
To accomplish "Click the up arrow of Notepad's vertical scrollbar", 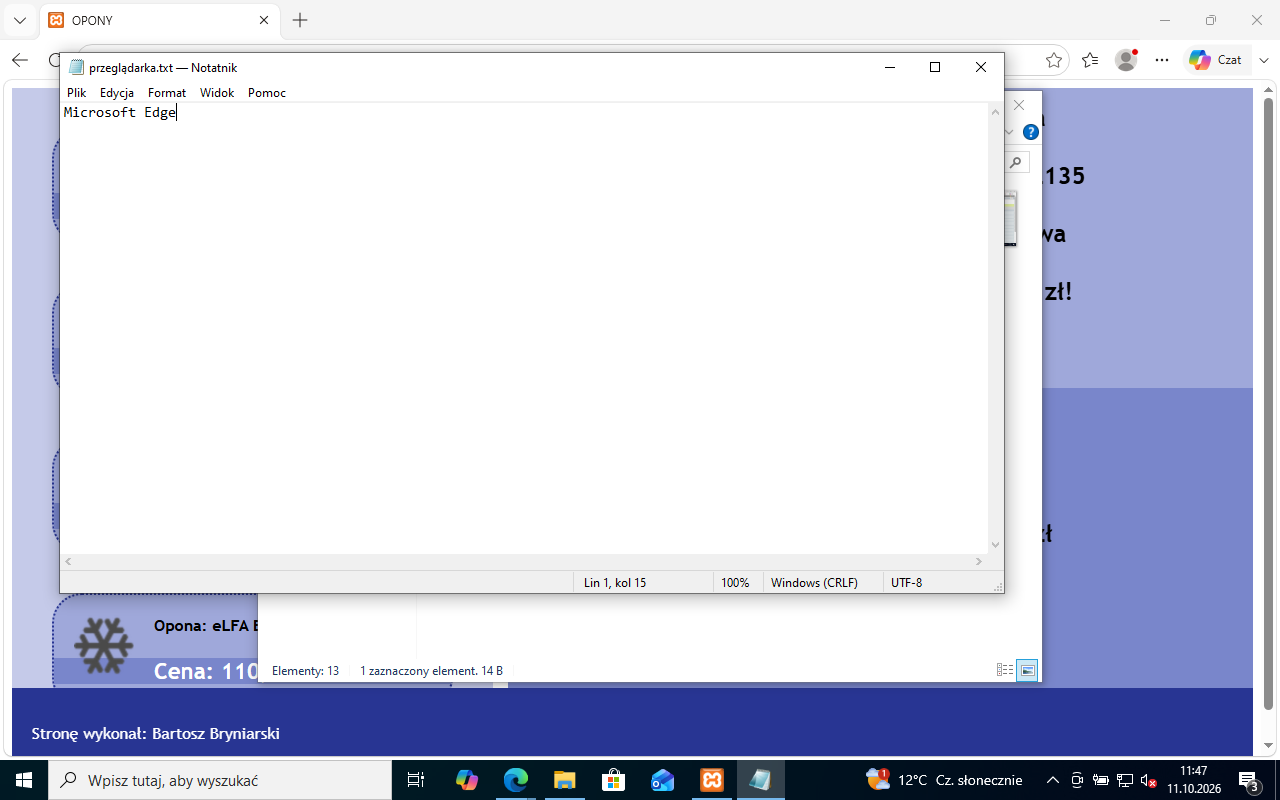I will click(x=995, y=111).
